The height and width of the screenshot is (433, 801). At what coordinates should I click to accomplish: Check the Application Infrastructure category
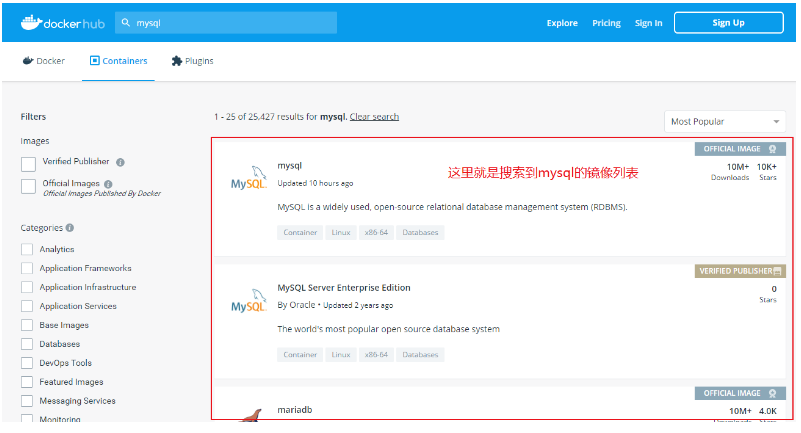27,287
